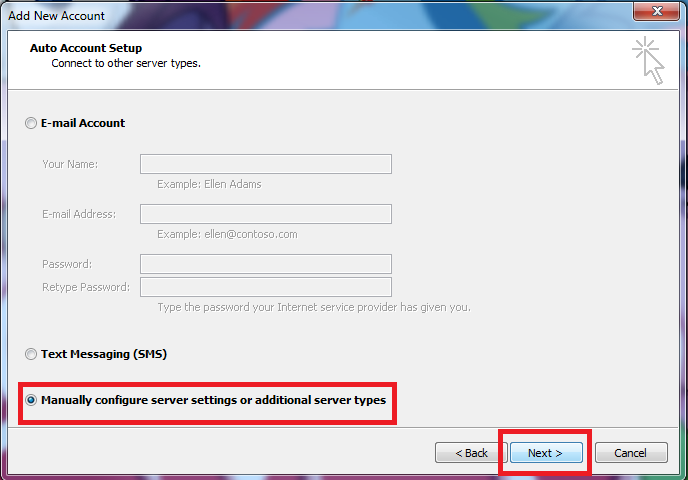Click the 'Example: Ellen Adams' hint text
Image resolution: width=688 pixels, height=480 pixels.
(x=209, y=184)
